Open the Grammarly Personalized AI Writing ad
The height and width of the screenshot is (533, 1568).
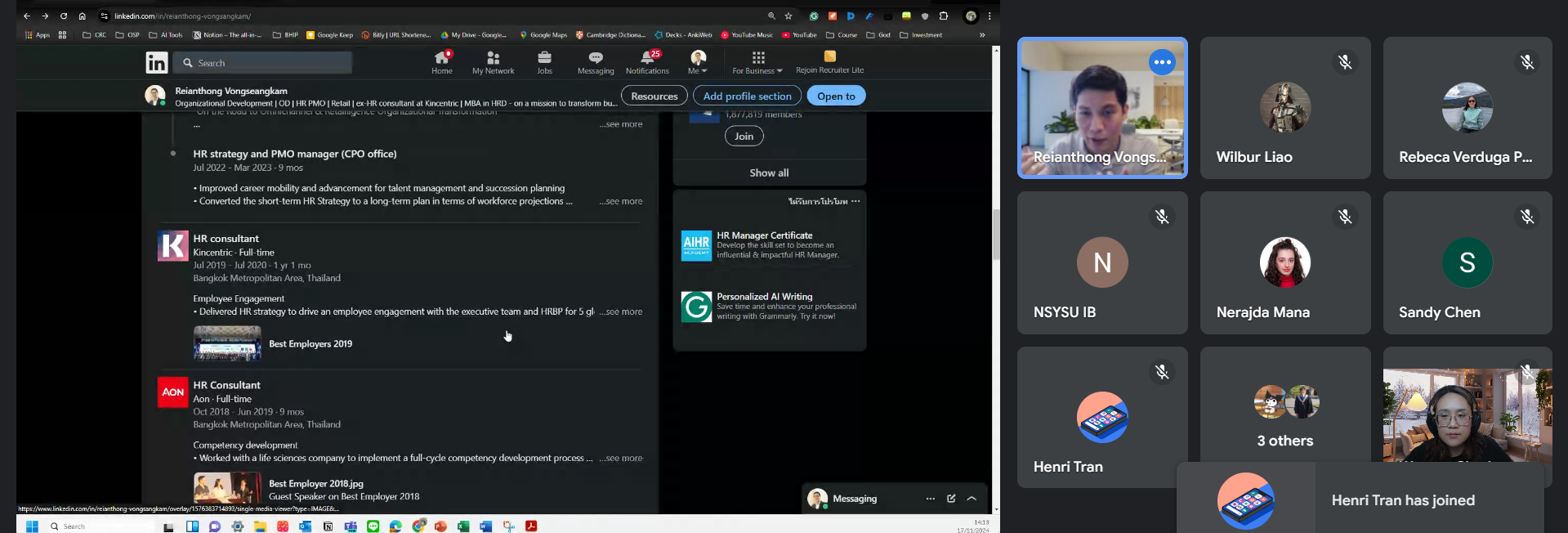pos(769,307)
